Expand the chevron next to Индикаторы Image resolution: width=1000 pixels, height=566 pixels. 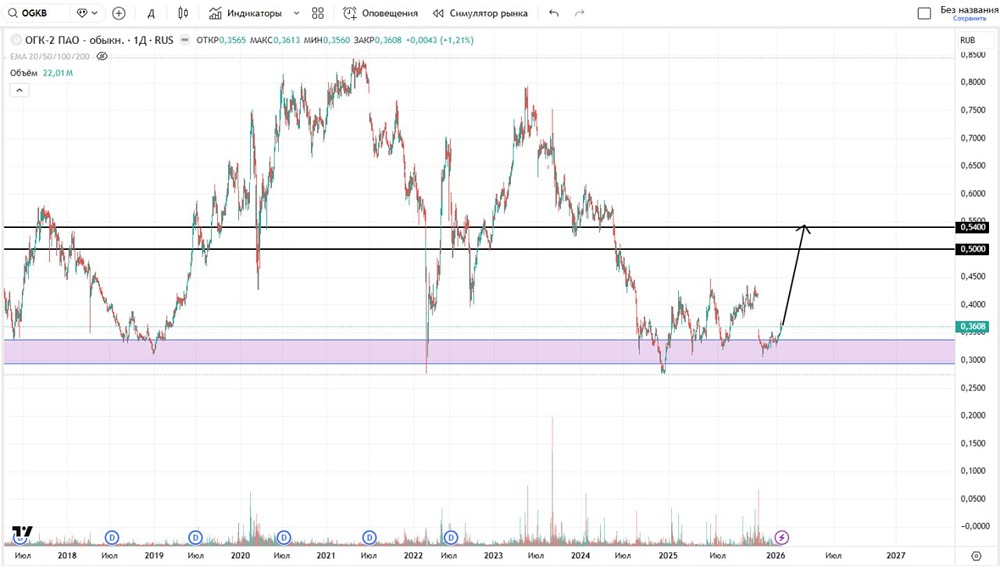pyautogui.click(x=296, y=13)
